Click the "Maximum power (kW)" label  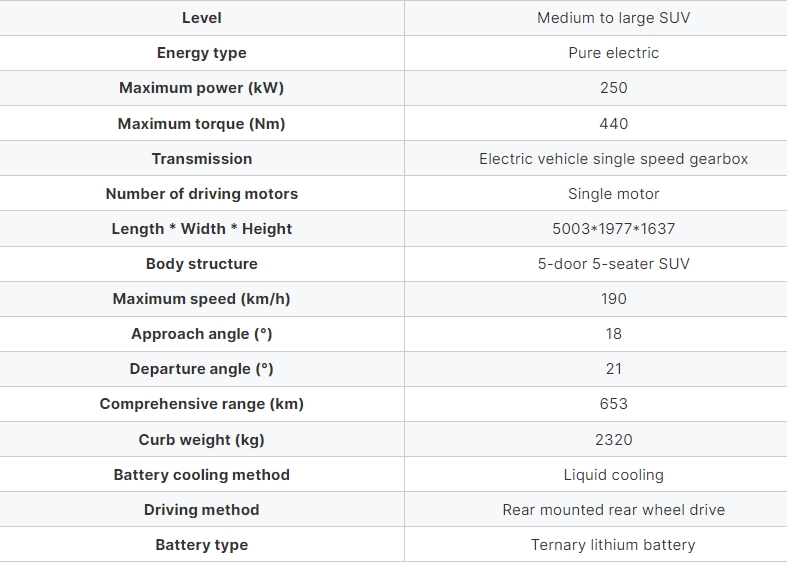201,88
